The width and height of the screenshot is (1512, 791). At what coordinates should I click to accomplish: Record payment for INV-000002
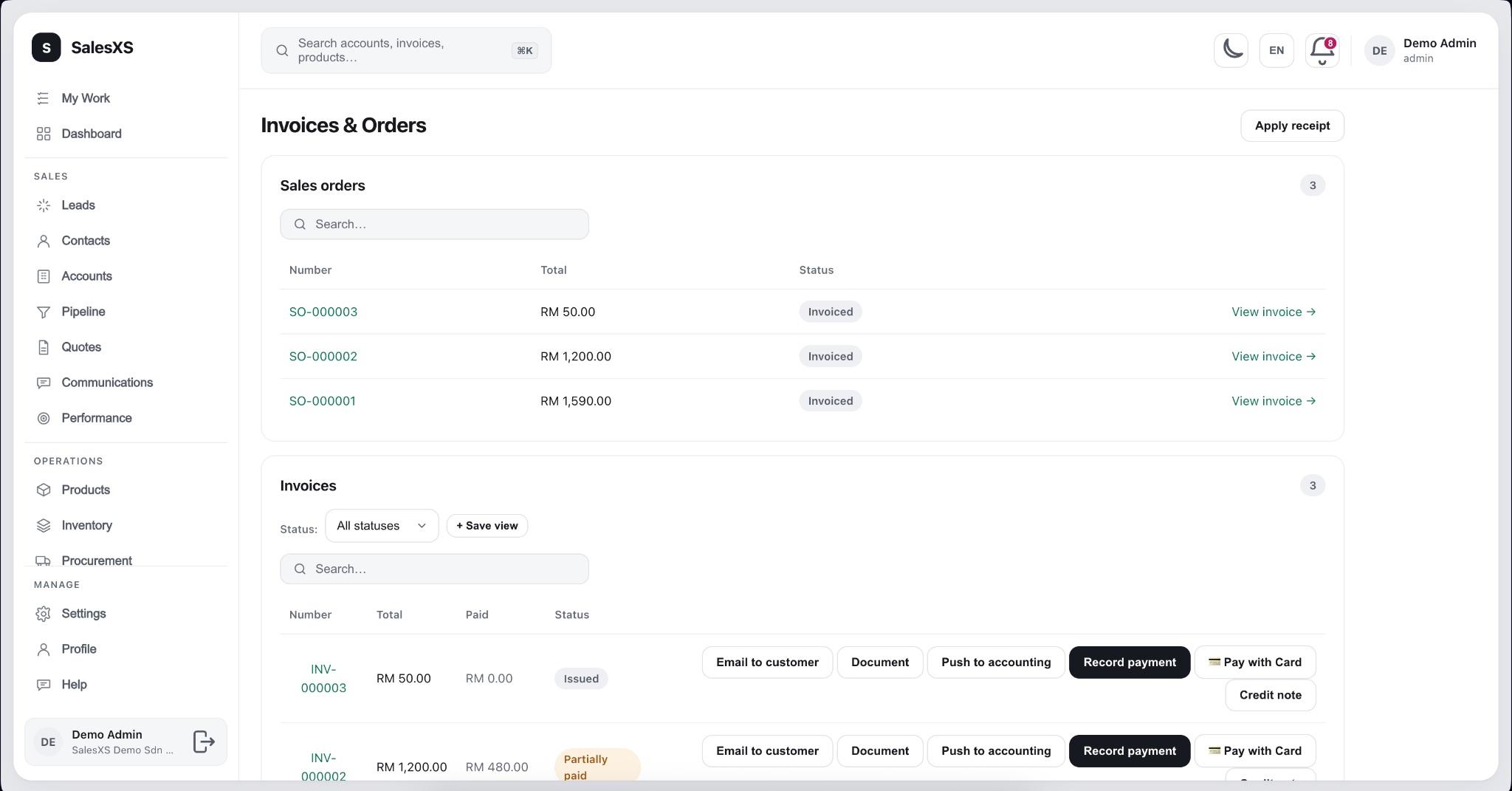(x=1130, y=751)
